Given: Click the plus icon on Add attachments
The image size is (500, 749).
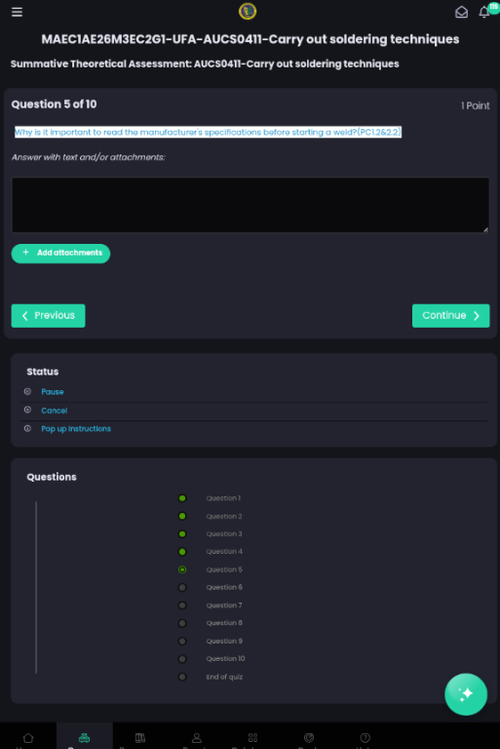Looking at the screenshot, I should coord(26,252).
